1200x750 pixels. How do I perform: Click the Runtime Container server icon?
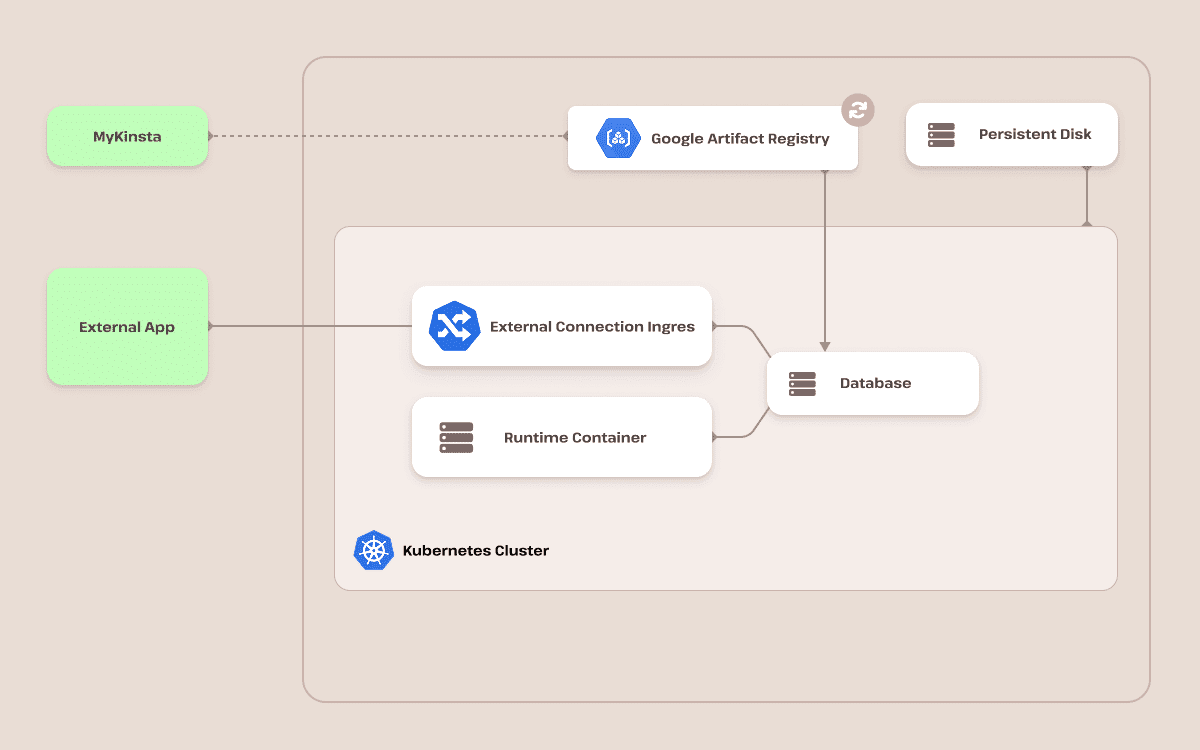point(455,437)
